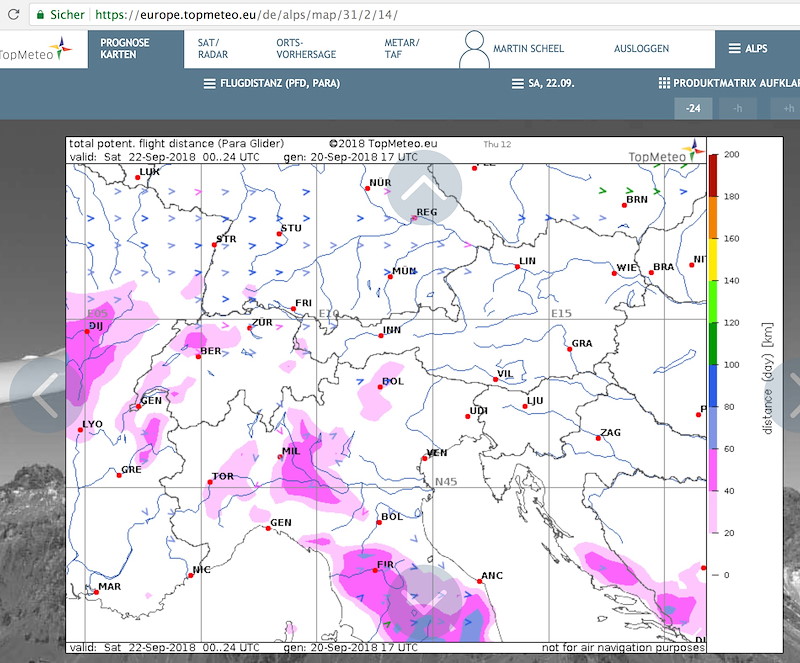
Task: Click the map title 'total potent. flight distance (Para Glider)'
Action: click(x=177, y=144)
